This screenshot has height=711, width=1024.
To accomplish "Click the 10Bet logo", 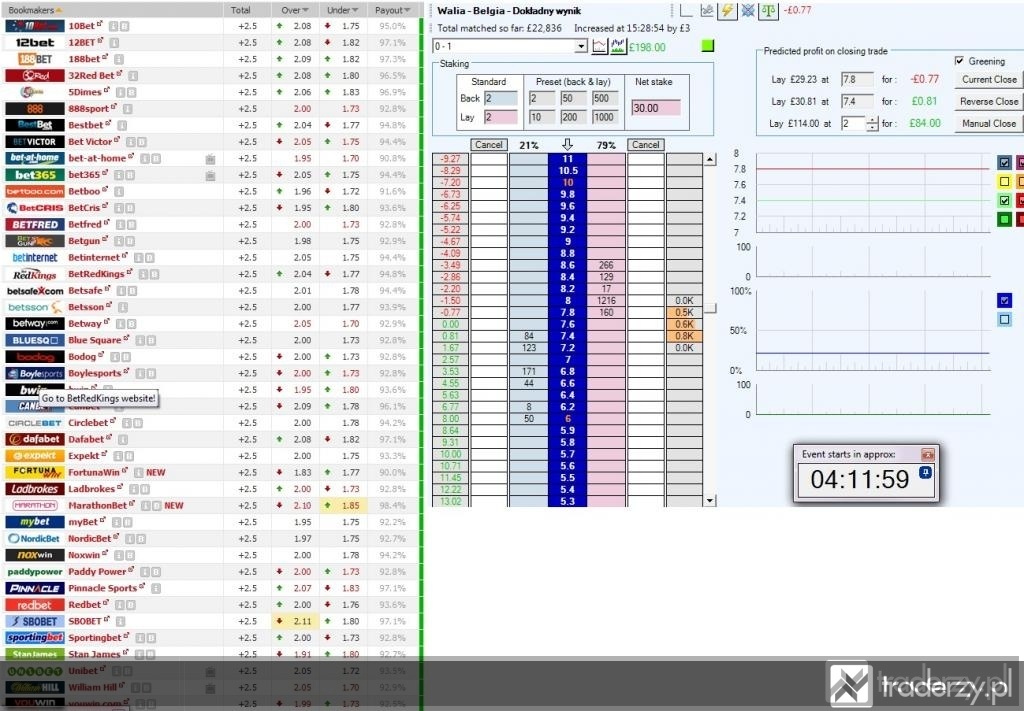I will (35, 26).
